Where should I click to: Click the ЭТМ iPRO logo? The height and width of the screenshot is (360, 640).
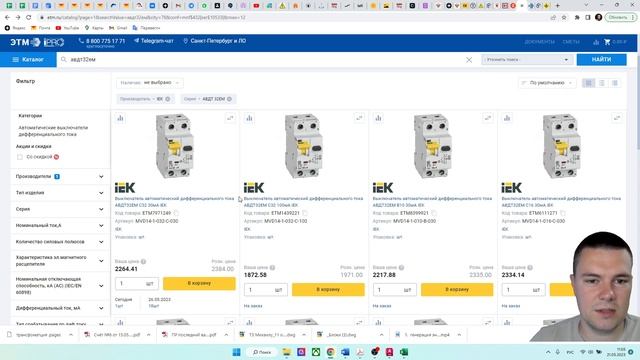(37, 42)
